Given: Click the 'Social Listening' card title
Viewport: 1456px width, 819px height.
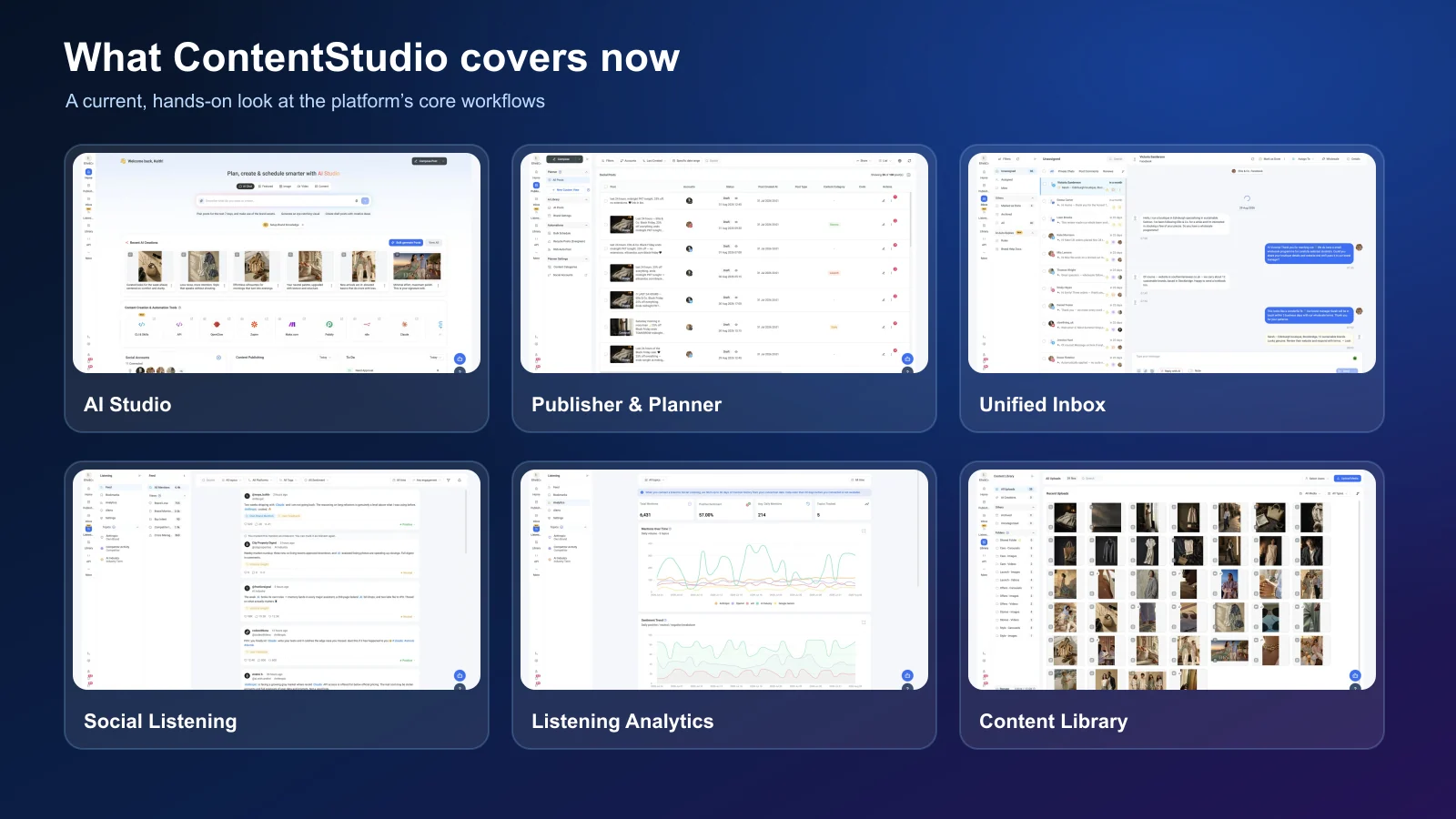Looking at the screenshot, I should point(160,721).
